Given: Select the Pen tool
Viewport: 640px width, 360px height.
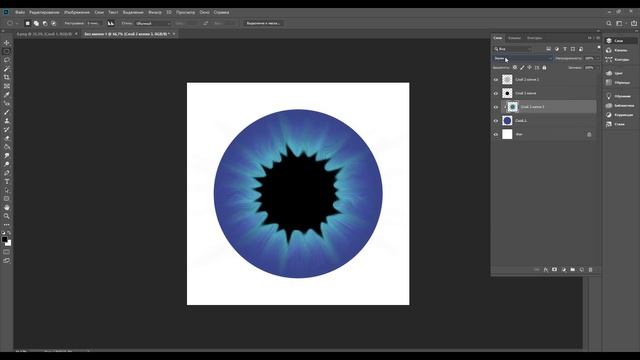Looking at the screenshot, I should point(7,173).
